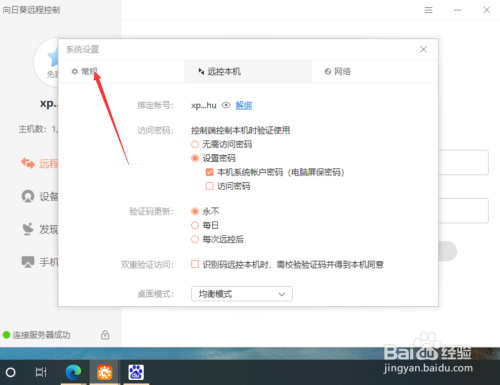Click the user avatar in sidebar
This screenshot has height=385, width=500.
(46, 62)
